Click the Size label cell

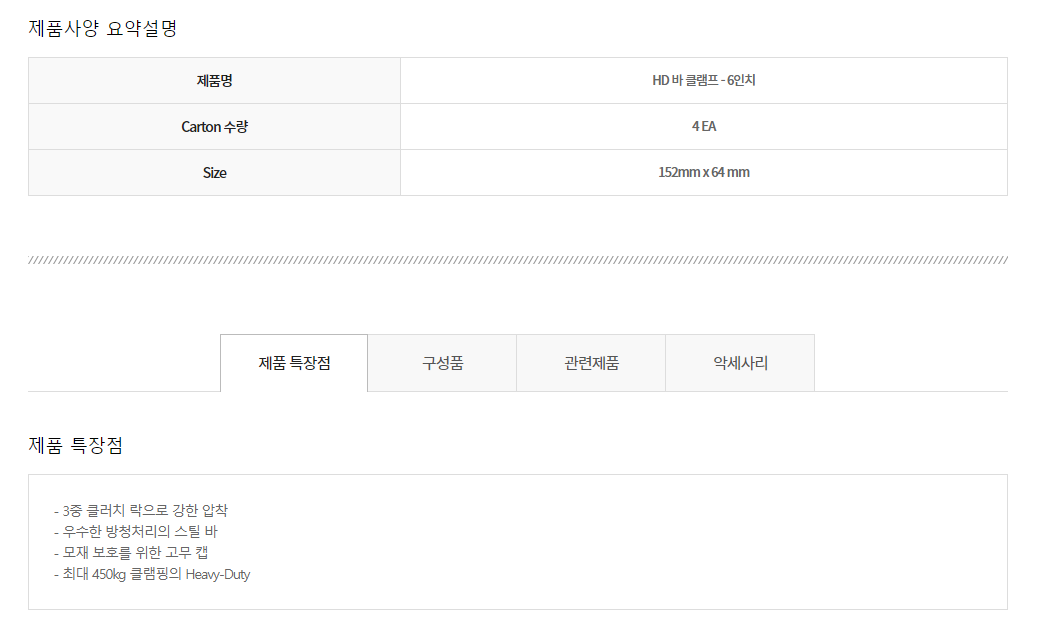[x=214, y=173]
